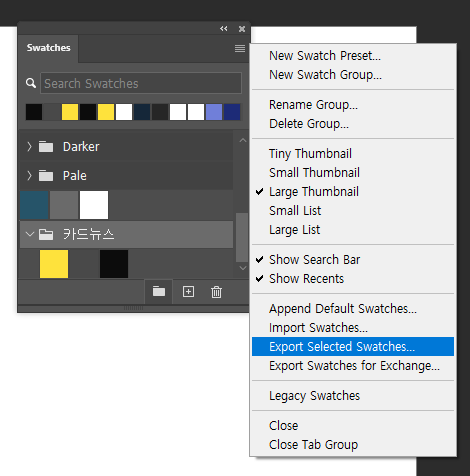Click the swatch list scroll-up arrow
This screenshot has height=476, width=470.
(243, 140)
